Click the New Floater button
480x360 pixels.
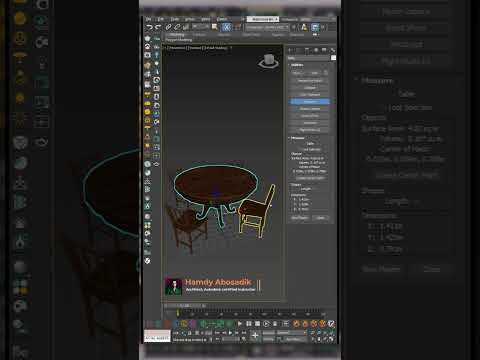pyautogui.click(x=299, y=218)
